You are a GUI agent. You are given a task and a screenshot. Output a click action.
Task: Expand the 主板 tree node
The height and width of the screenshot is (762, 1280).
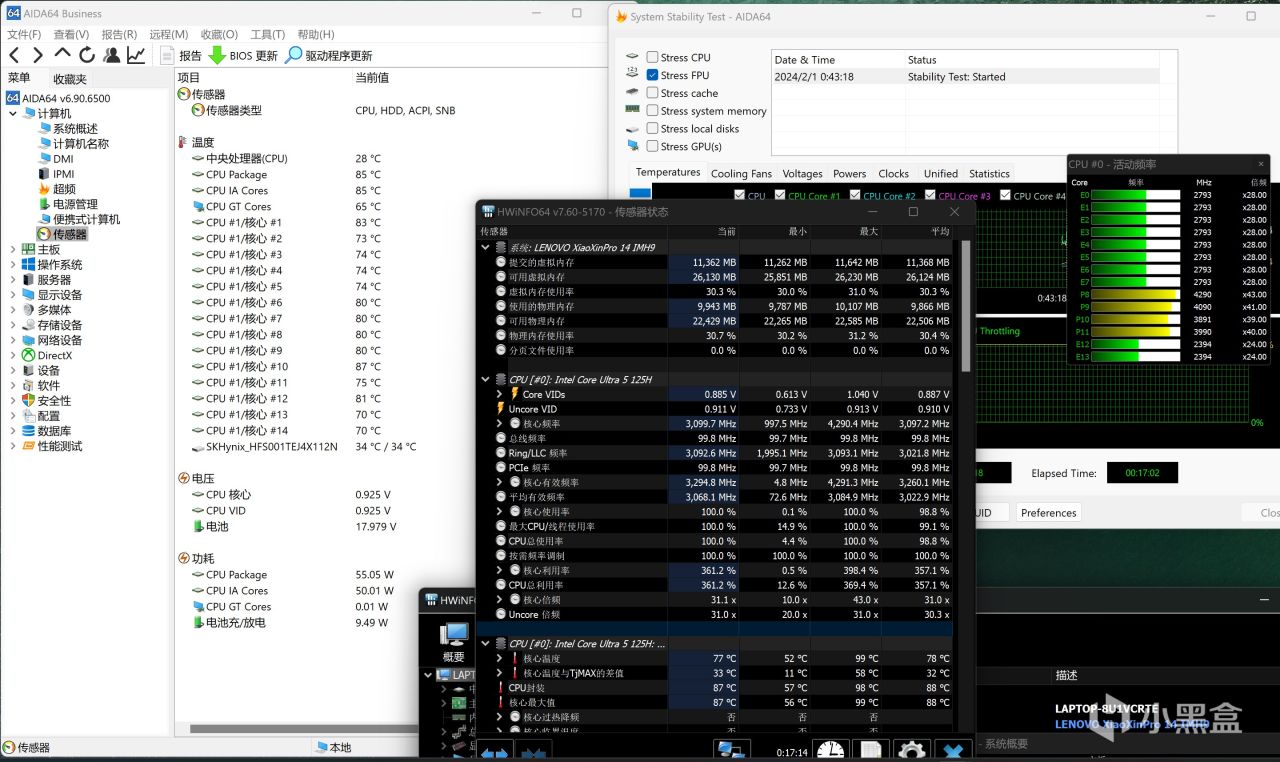click(13, 249)
